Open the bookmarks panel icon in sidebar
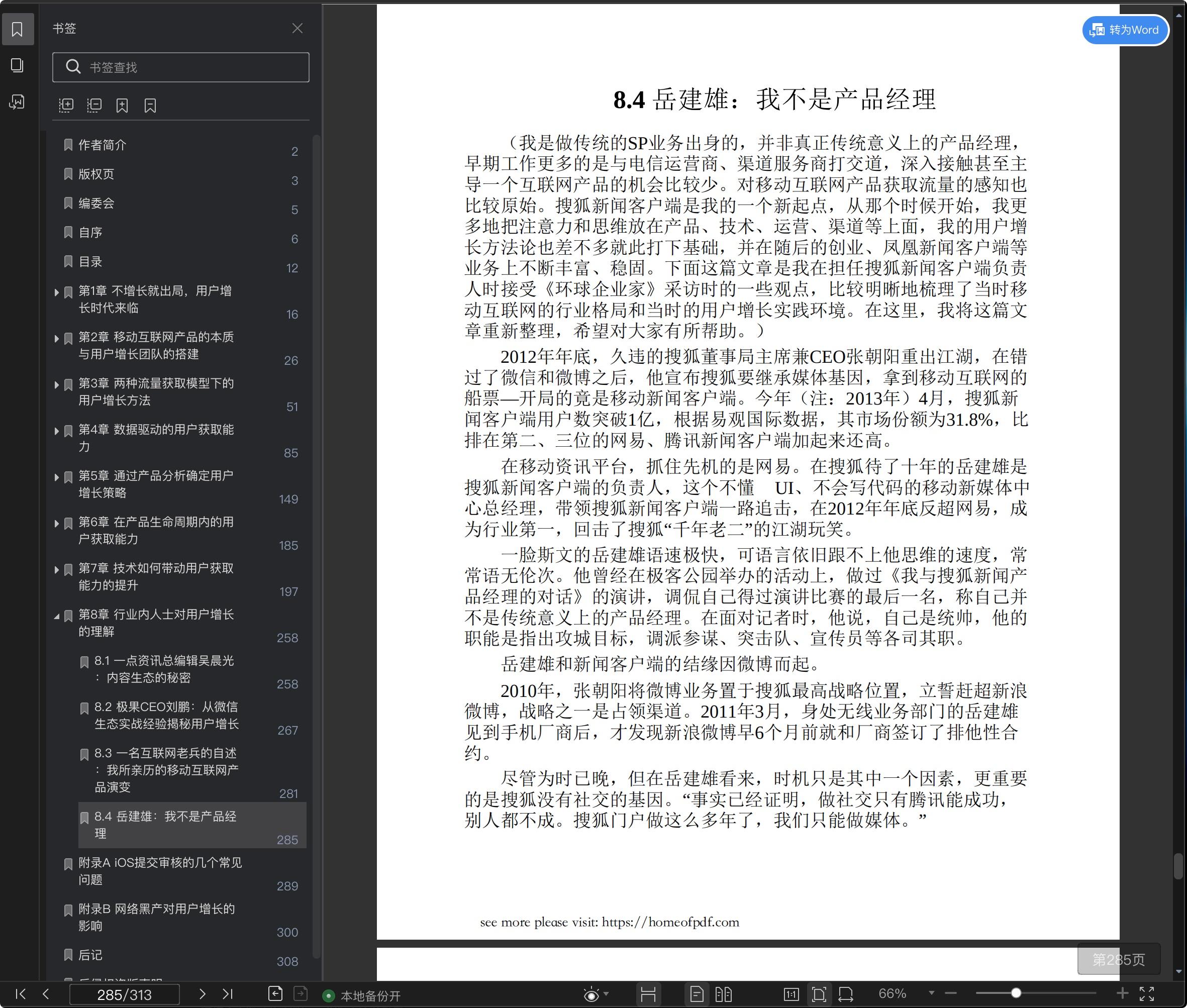This screenshot has height=1008, width=1187. (x=17, y=29)
